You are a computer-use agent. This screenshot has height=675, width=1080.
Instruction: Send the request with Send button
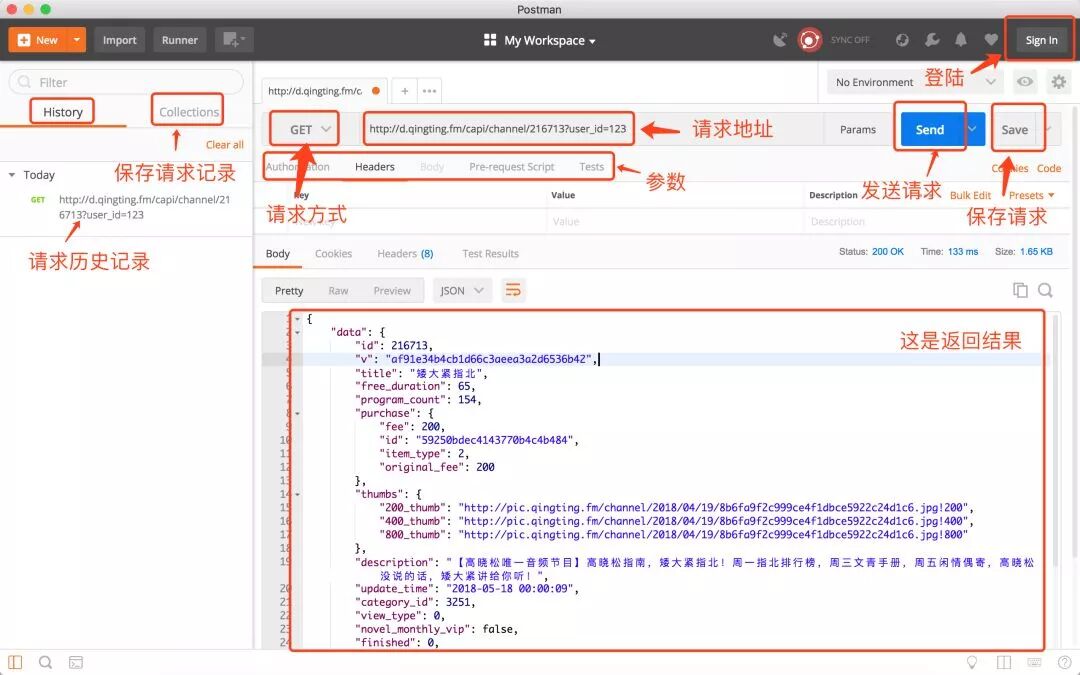(930, 129)
